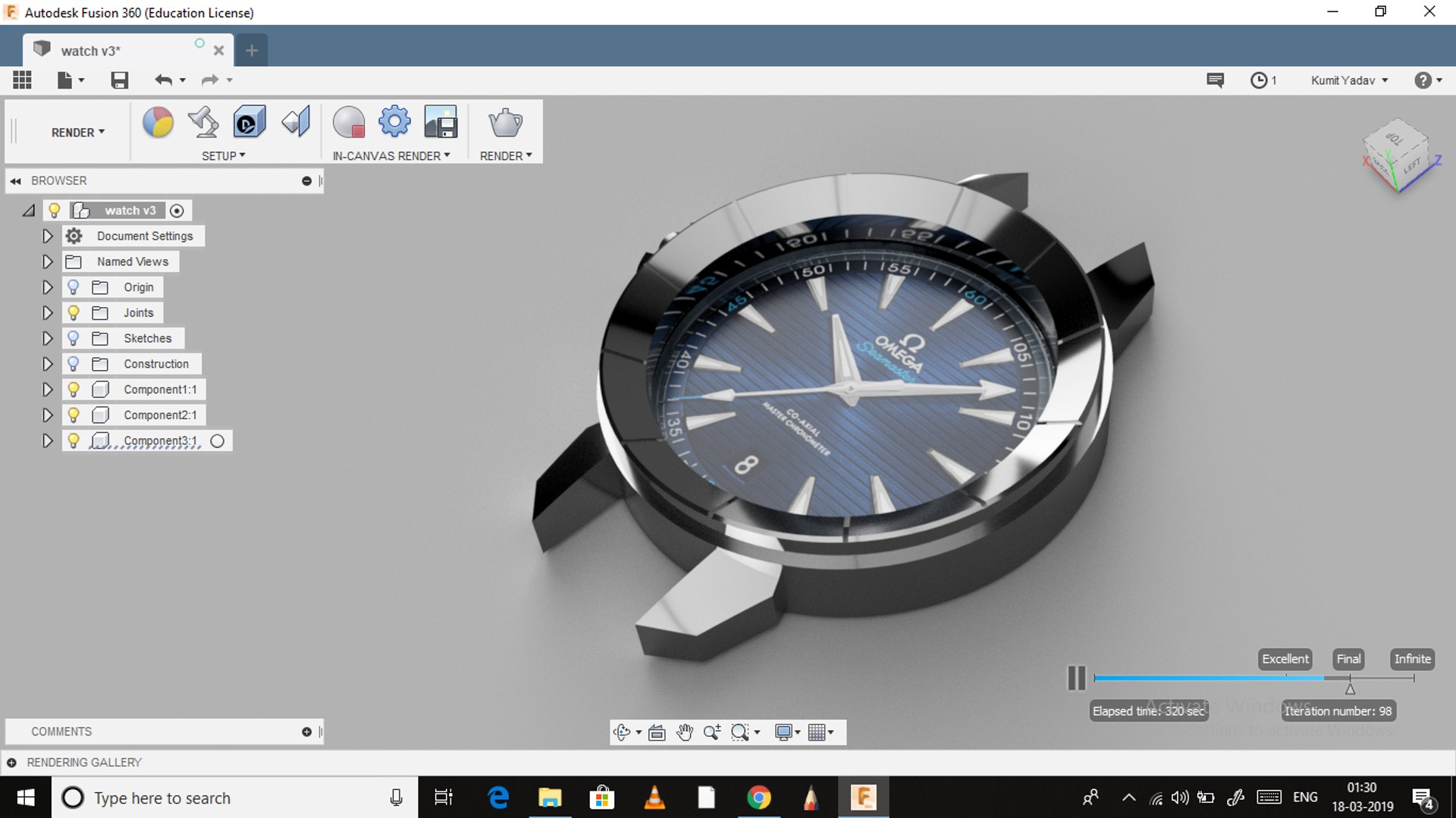The width and height of the screenshot is (1456, 818).
Task: Toggle visibility bulb for watch v3
Action: pos(55,210)
